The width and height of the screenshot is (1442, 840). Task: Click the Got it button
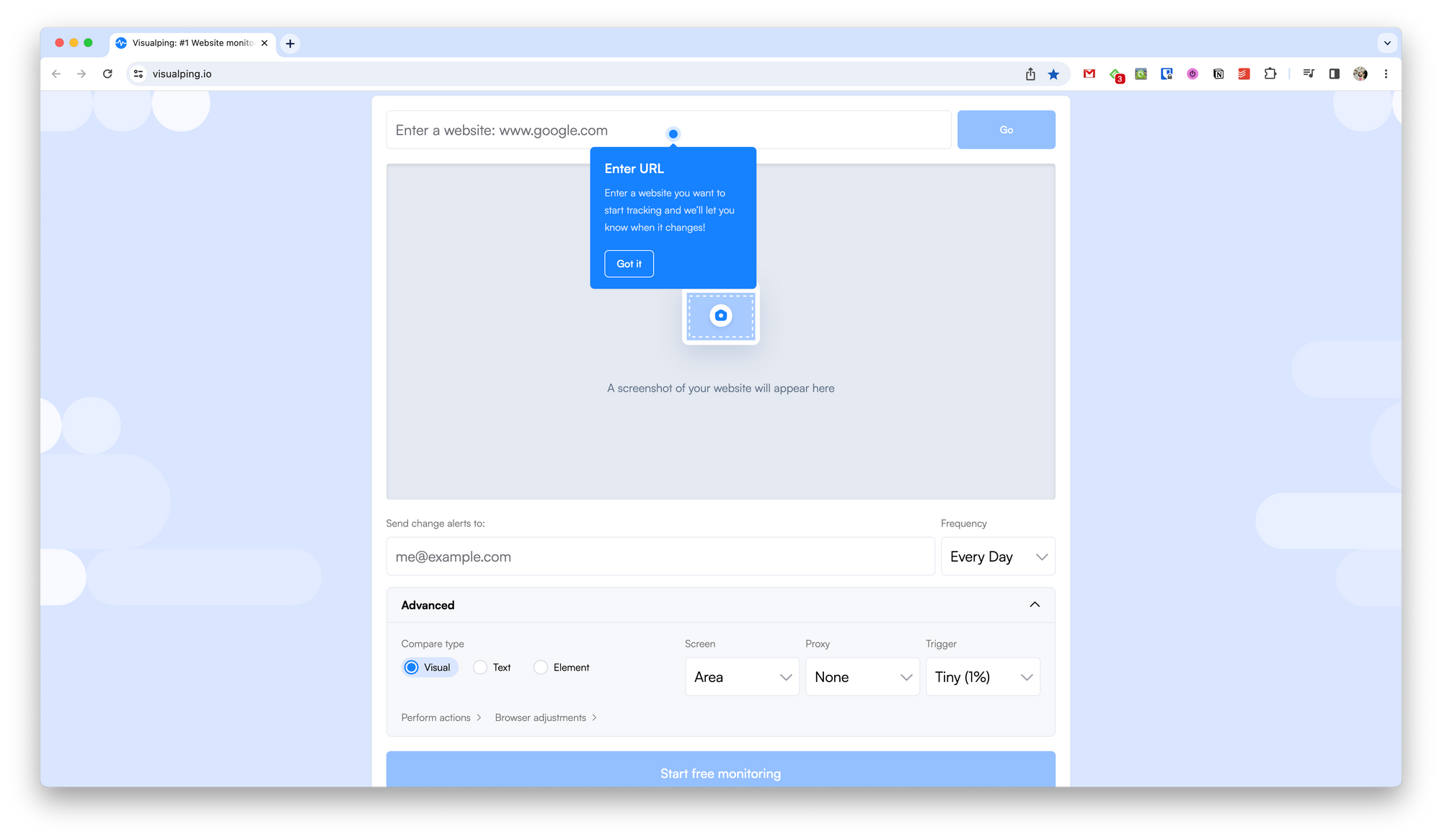(x=629, y=264)
